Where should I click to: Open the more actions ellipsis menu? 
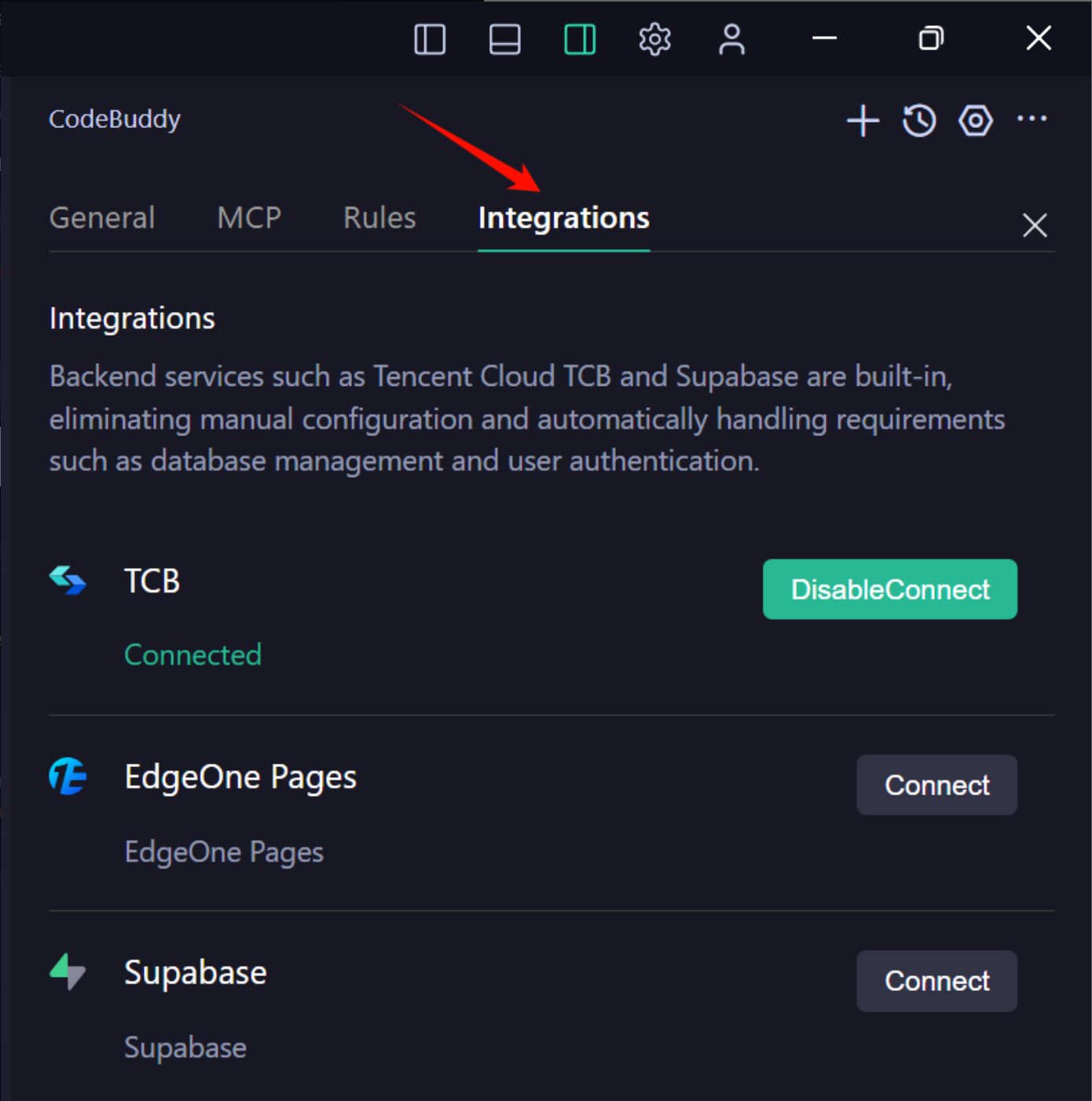coord(1032,119)
